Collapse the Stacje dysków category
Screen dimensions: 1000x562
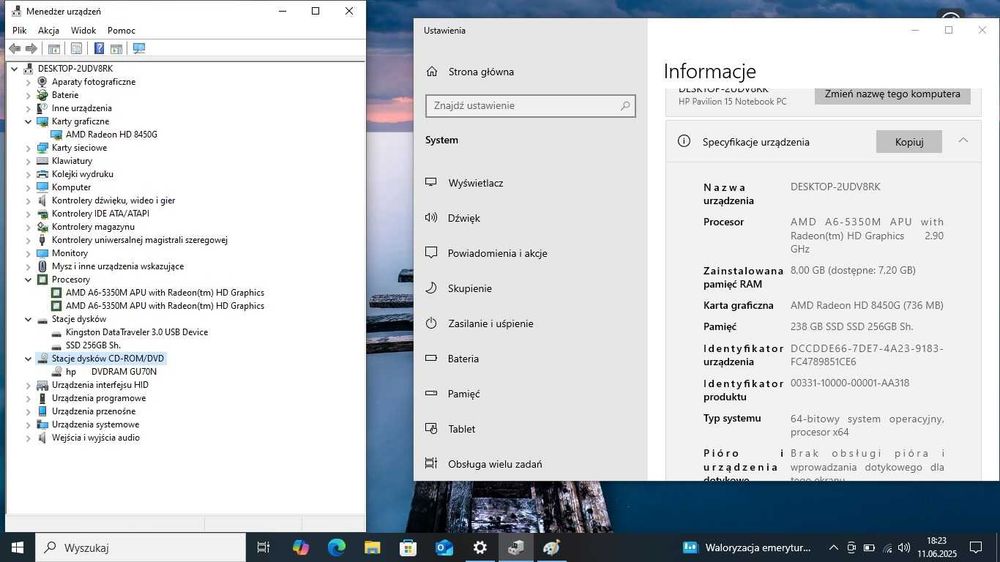click(28, 319)
